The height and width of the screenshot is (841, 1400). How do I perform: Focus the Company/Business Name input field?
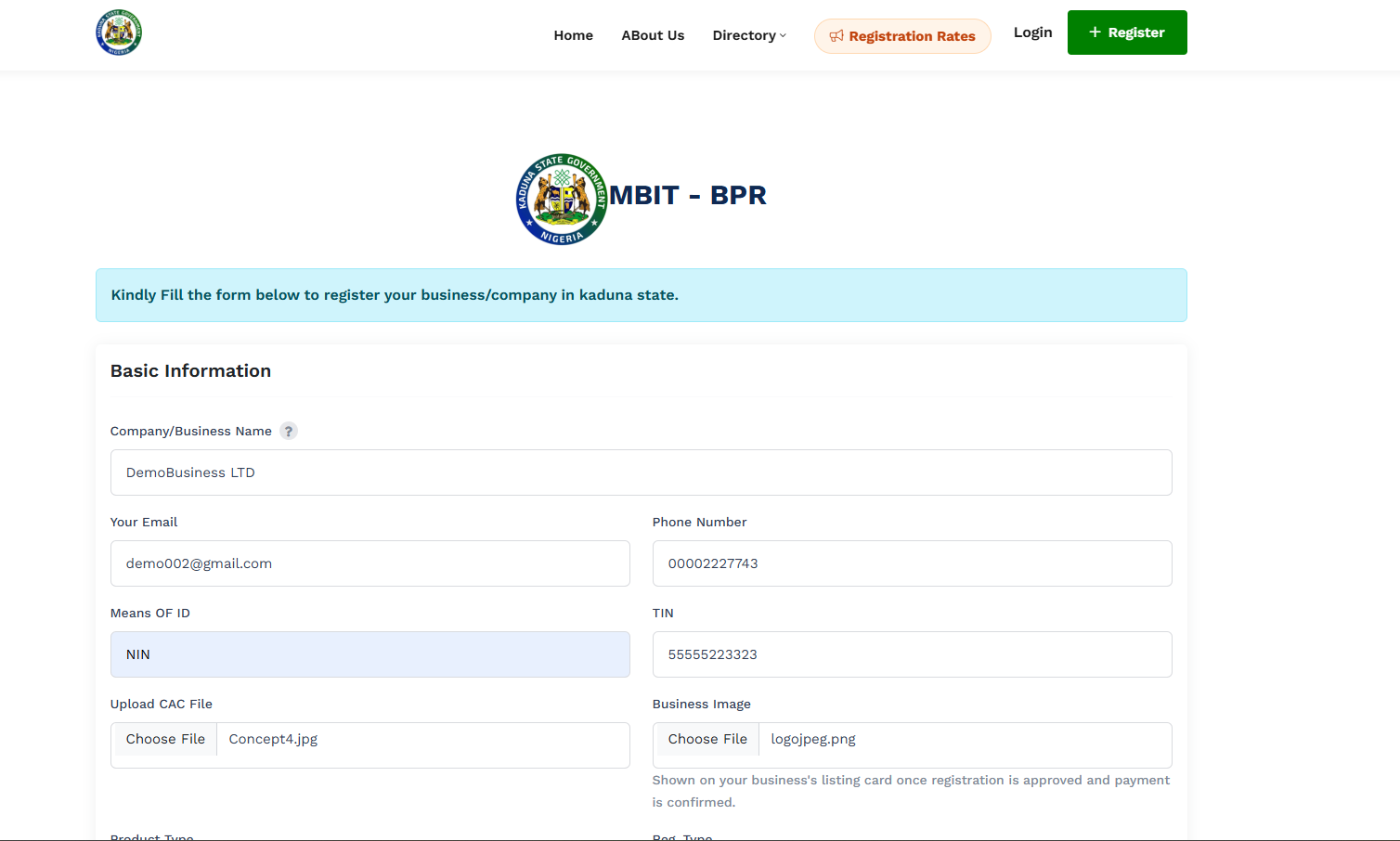641,472
